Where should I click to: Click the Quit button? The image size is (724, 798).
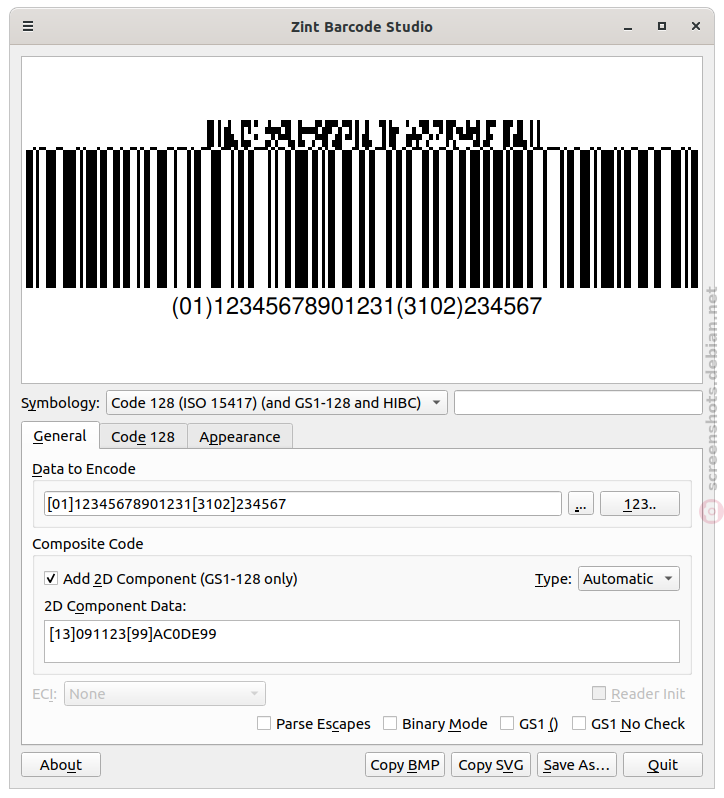tap(663, 764)
